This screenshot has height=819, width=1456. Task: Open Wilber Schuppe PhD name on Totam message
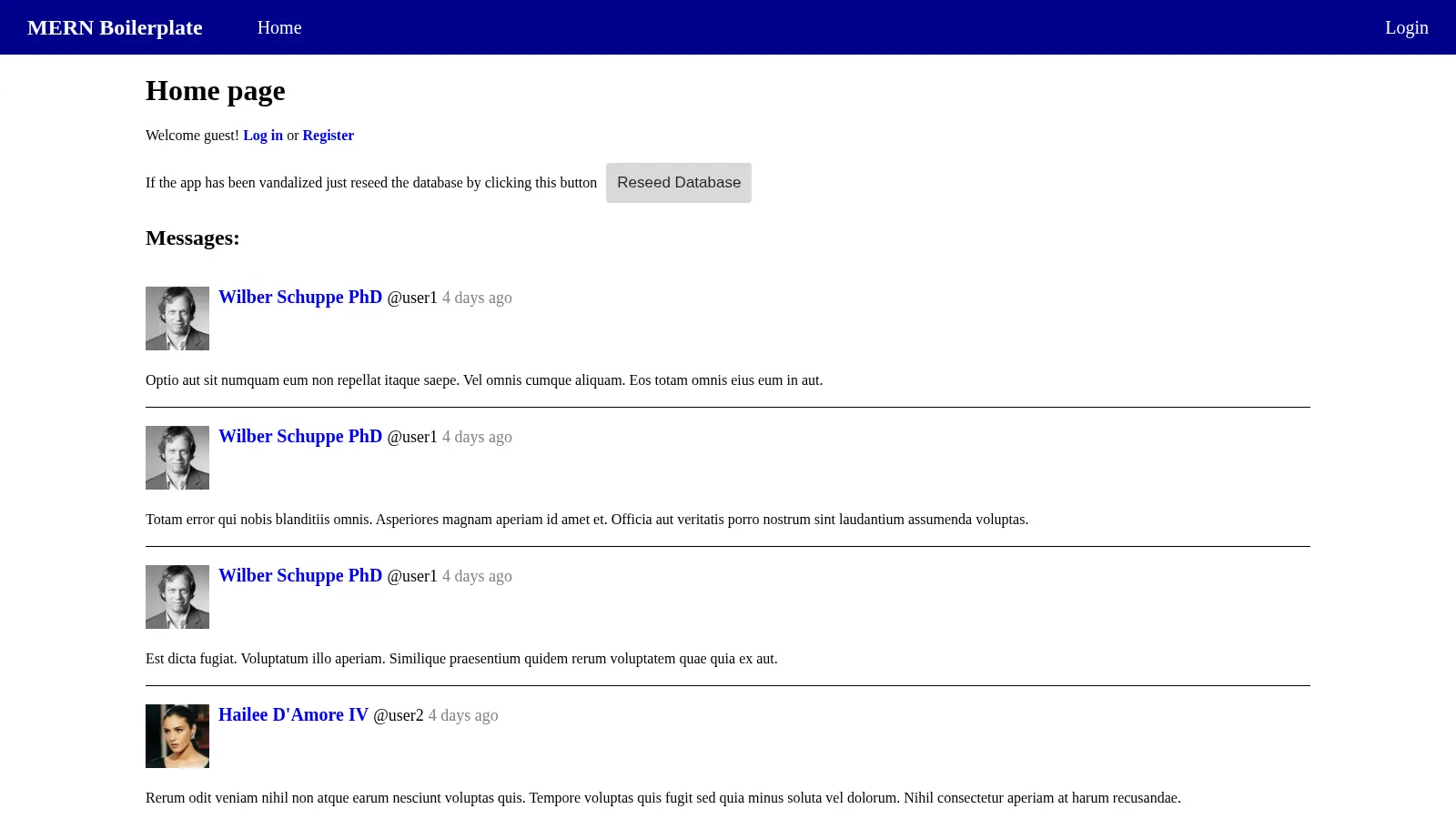[x=300, y=436]
